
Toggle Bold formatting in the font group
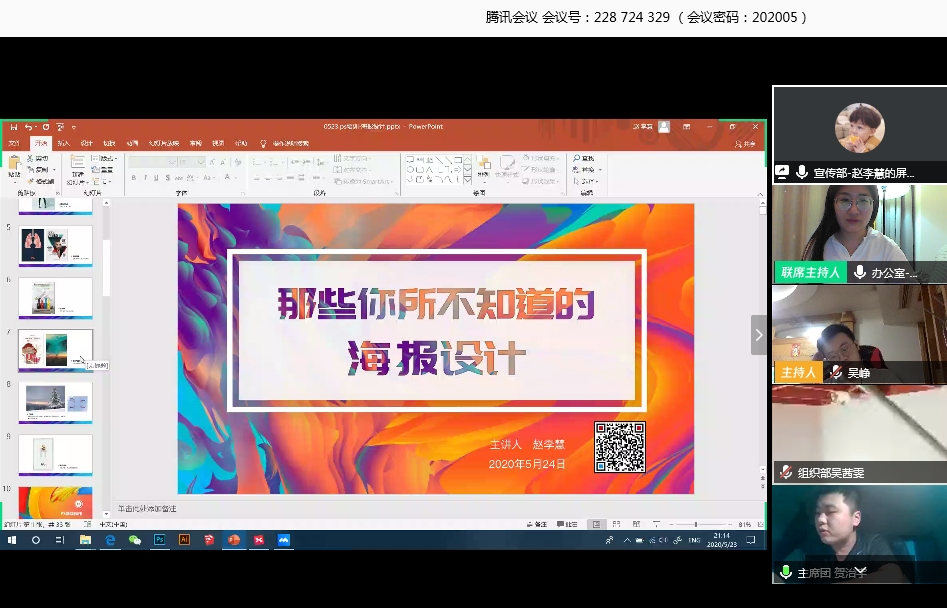click(133, 178)
